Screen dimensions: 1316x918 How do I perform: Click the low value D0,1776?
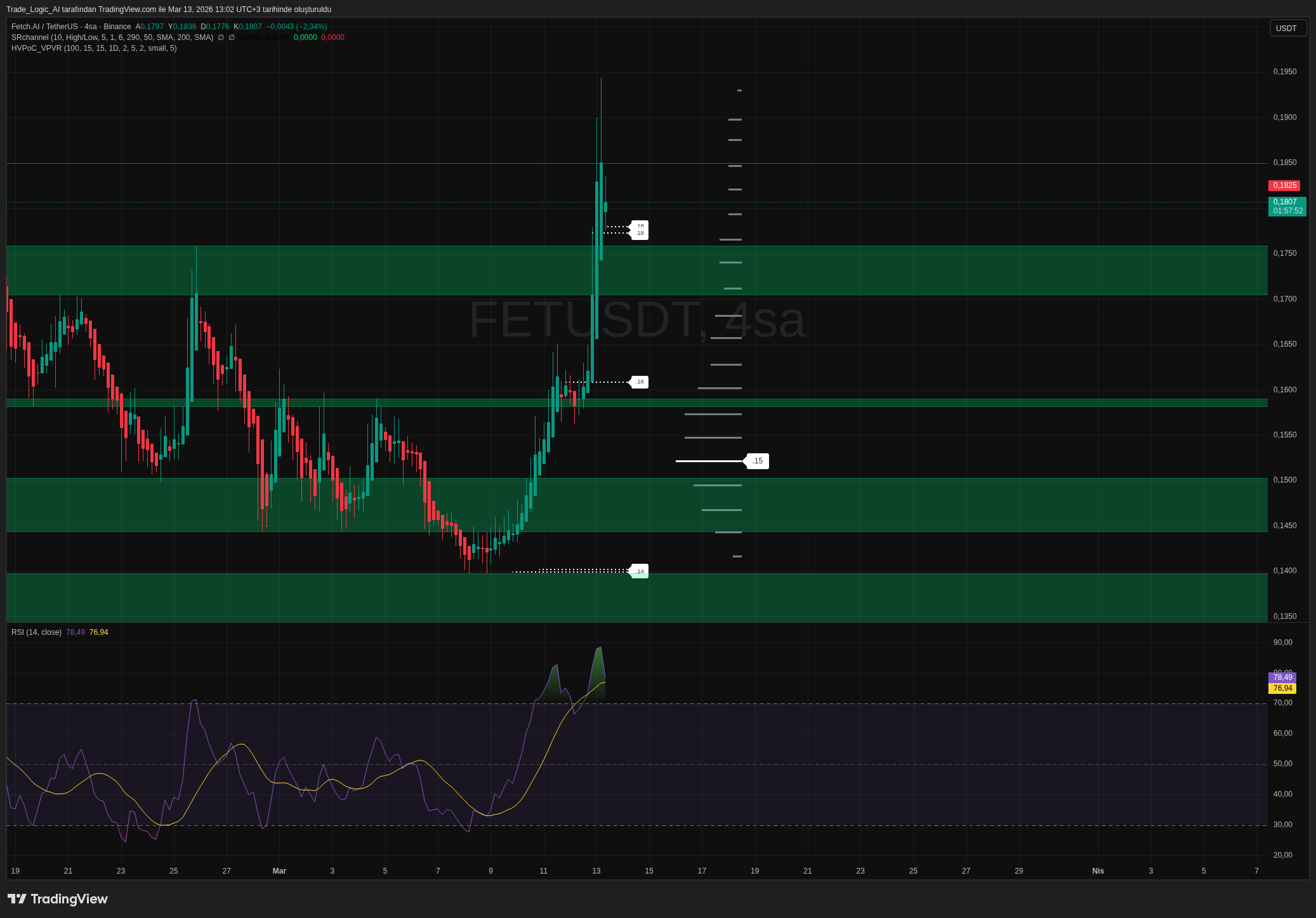(215, 27)
